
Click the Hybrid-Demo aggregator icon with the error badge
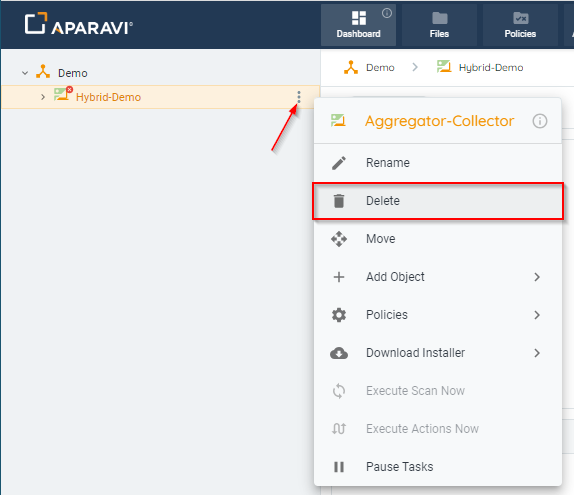(63, 94)
